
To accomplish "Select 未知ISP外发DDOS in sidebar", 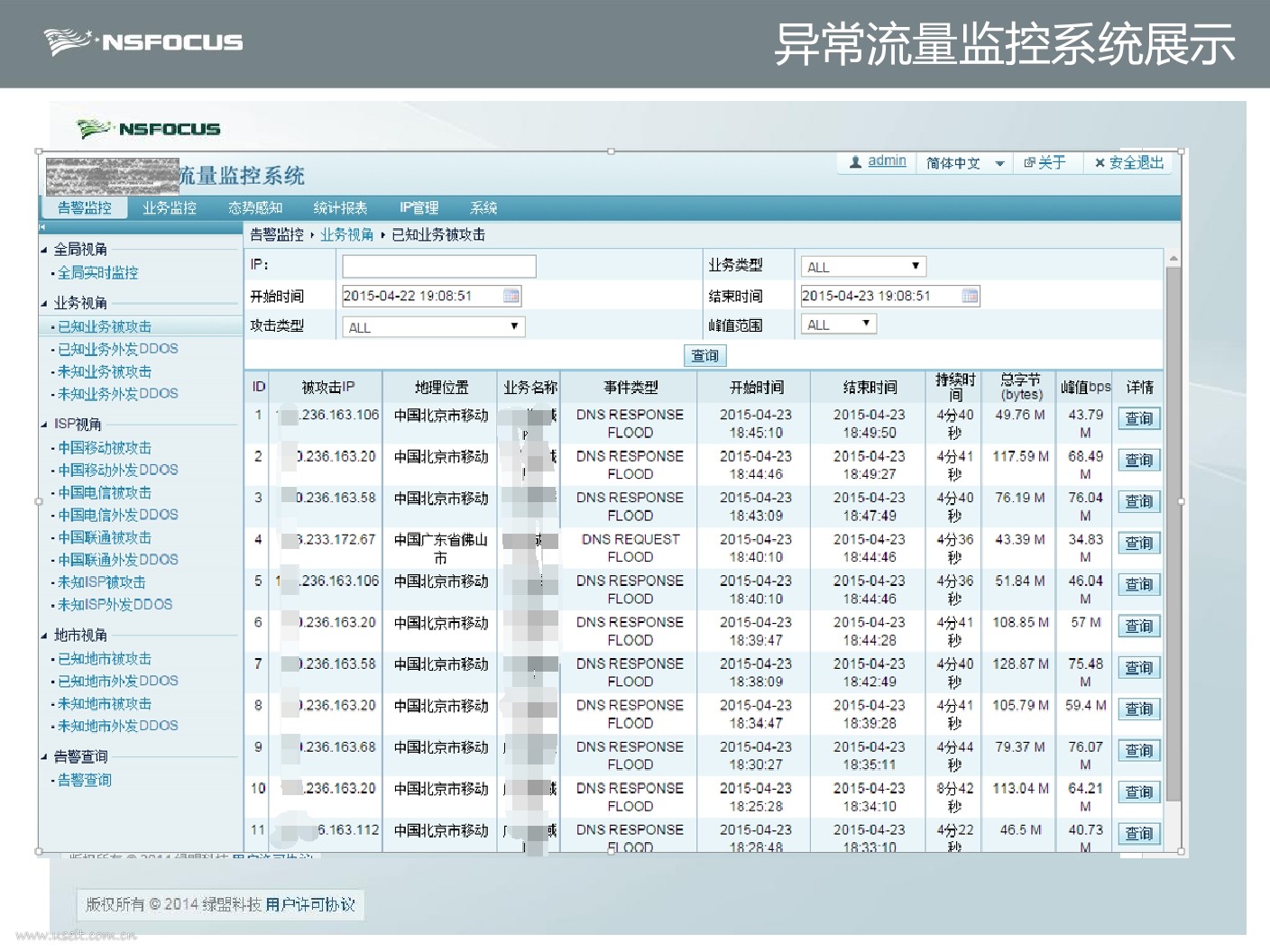I will point(115,604).
